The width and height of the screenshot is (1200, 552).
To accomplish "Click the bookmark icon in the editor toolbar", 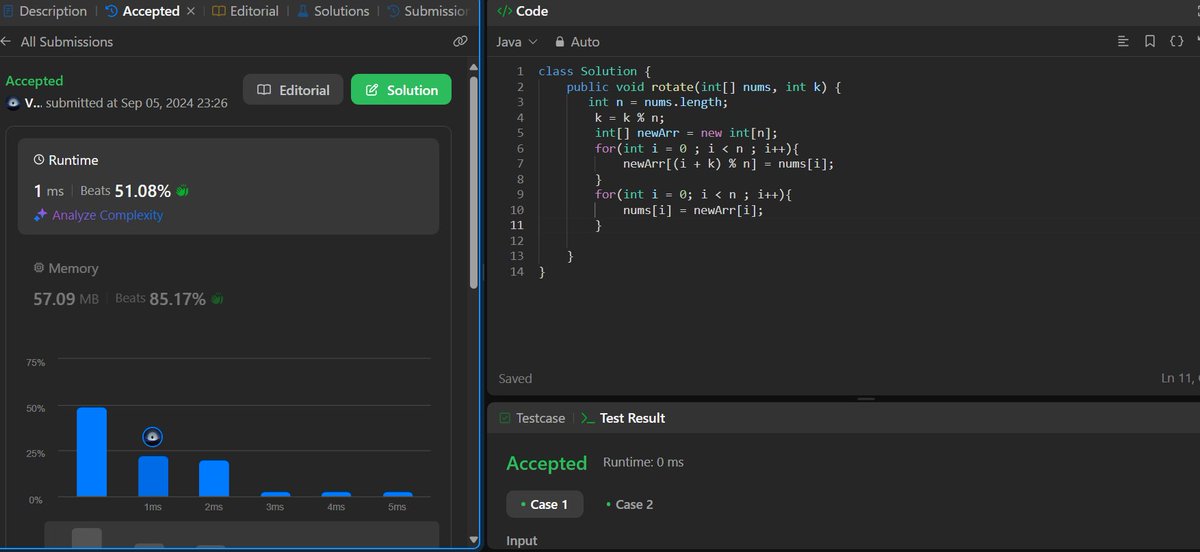I will coord(1150,41).
